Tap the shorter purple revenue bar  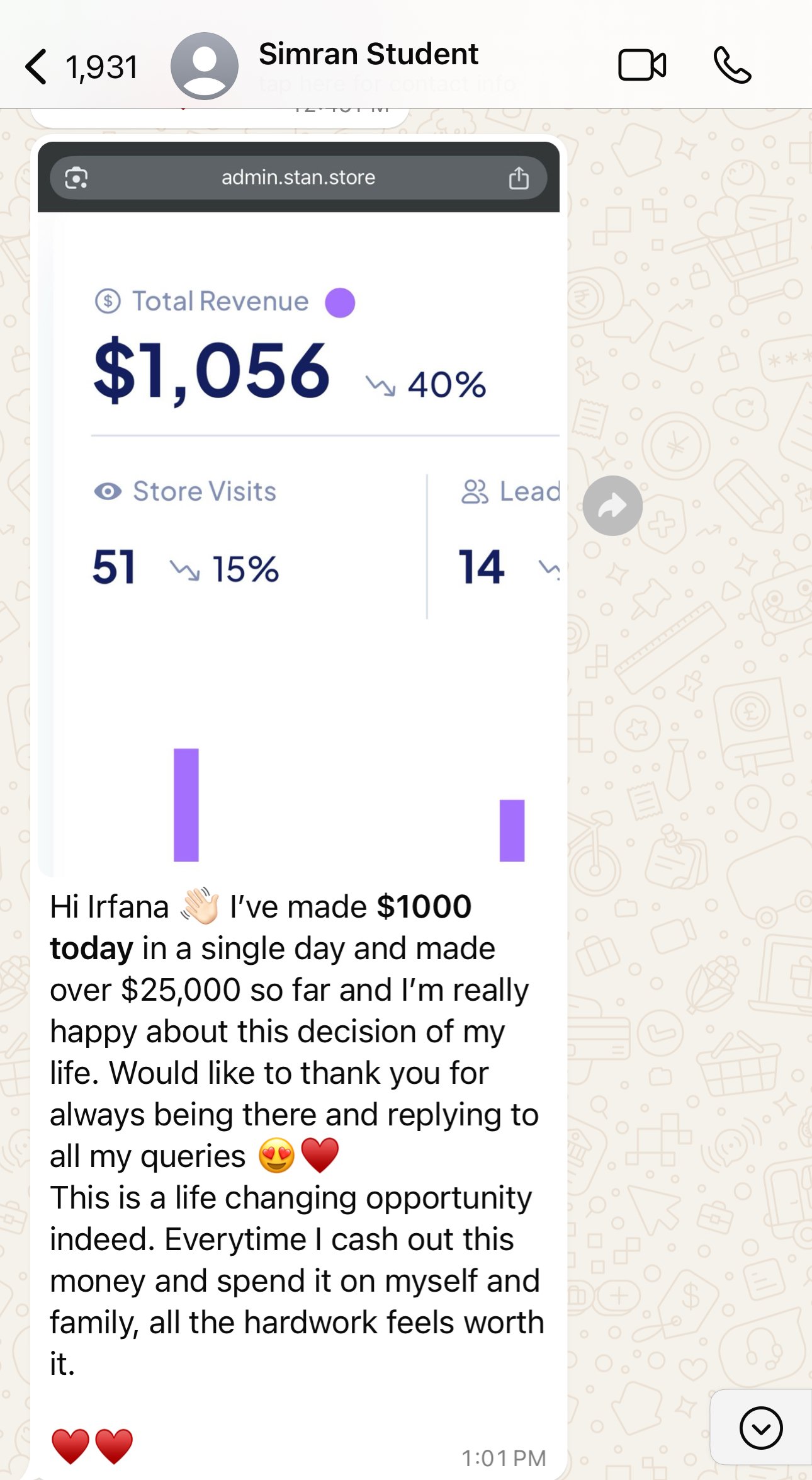(512, 830)
